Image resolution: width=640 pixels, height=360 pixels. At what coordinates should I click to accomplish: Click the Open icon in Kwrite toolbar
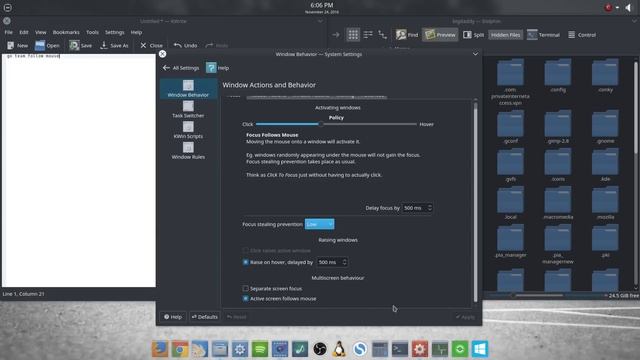tap(40, 45)
